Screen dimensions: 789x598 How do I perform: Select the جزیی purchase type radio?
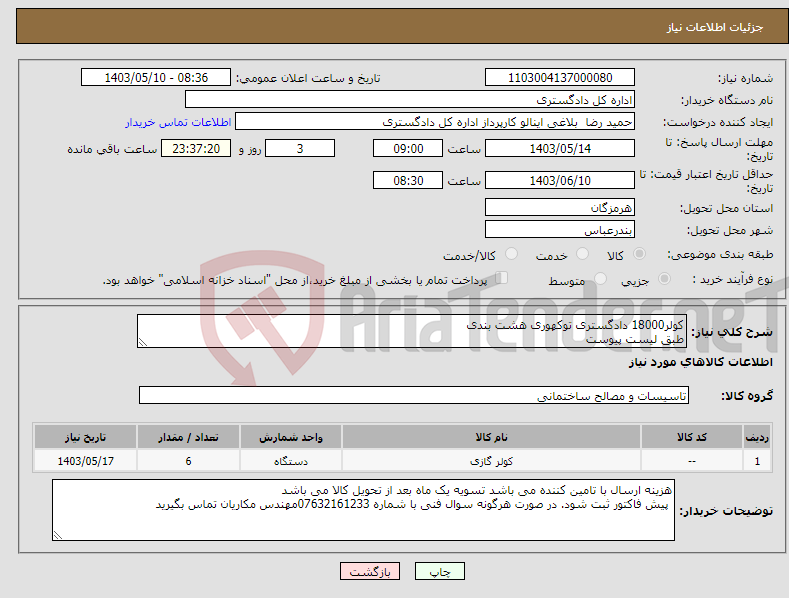point(664,279)
